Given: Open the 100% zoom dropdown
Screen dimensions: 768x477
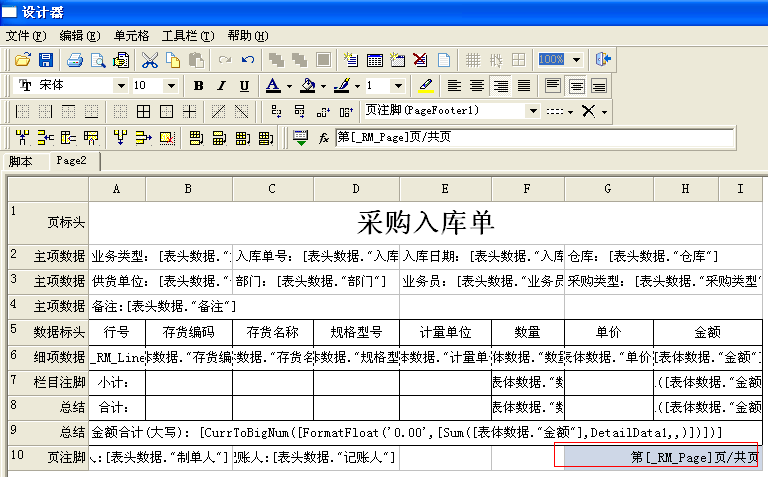Looking at the screenshot, I should coord(576,60).
